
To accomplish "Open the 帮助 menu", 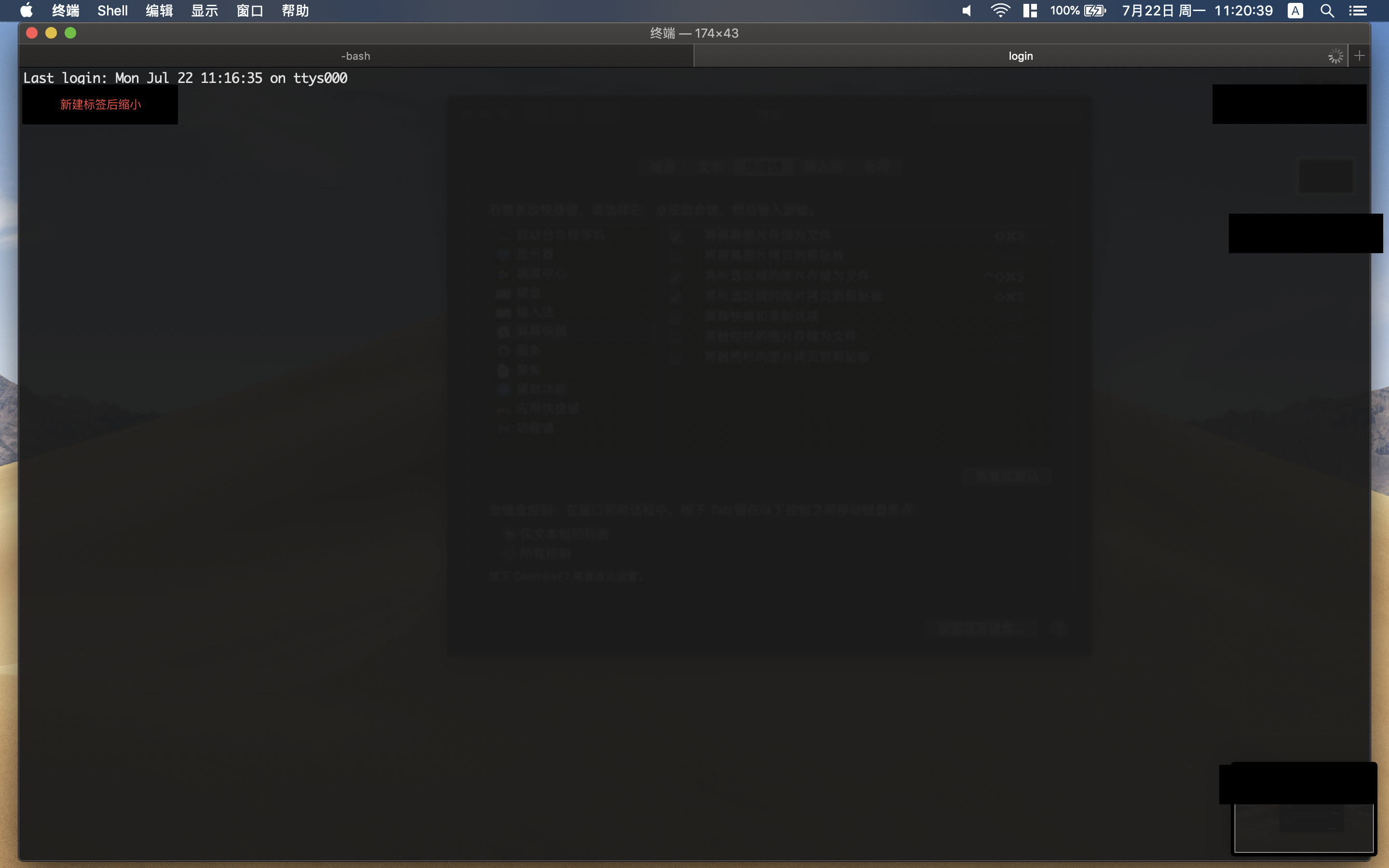I will point(295,10).
